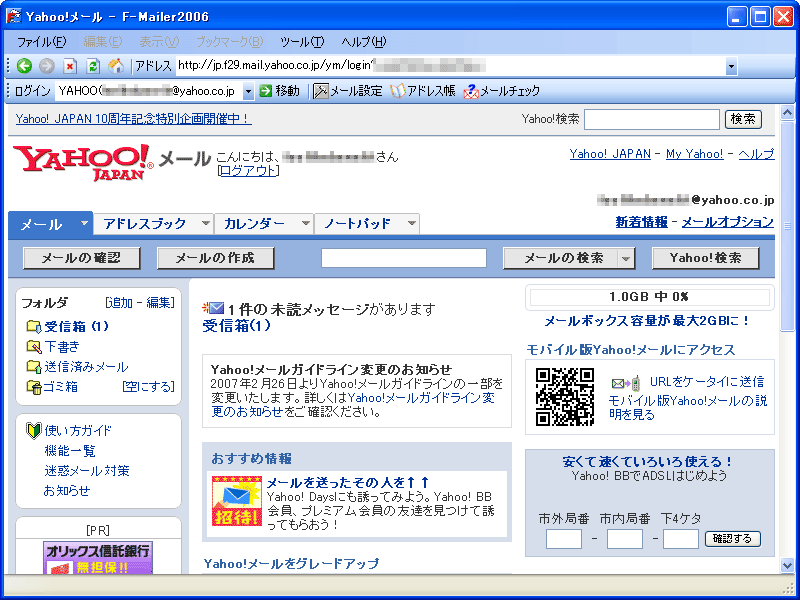Click the grey Forward arrow icon
Viewport: 800px width, 600px height.
[46, 66]
